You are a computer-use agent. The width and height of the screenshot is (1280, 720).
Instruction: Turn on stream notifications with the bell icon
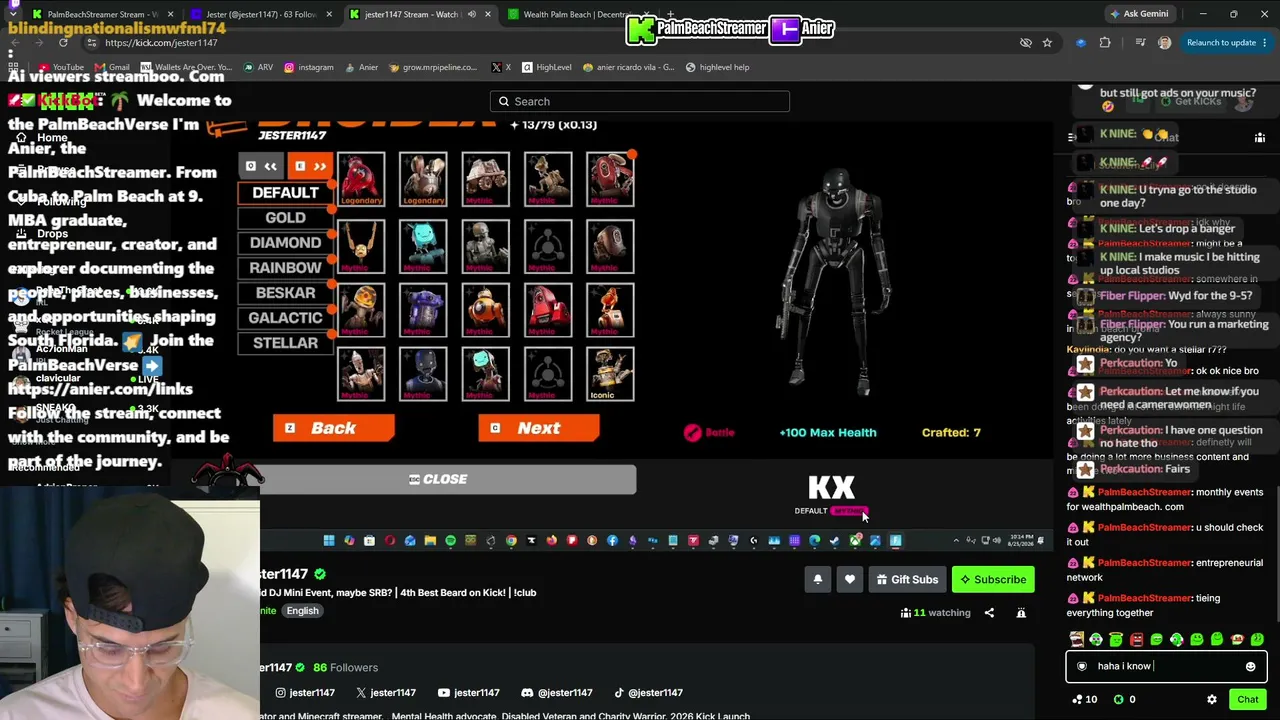[x=817, y=579]
